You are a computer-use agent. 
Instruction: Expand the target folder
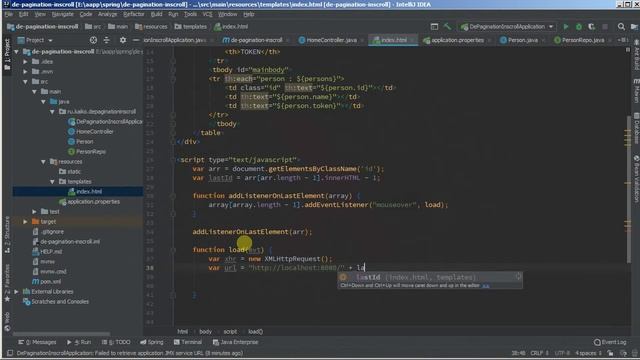point(25,222)
